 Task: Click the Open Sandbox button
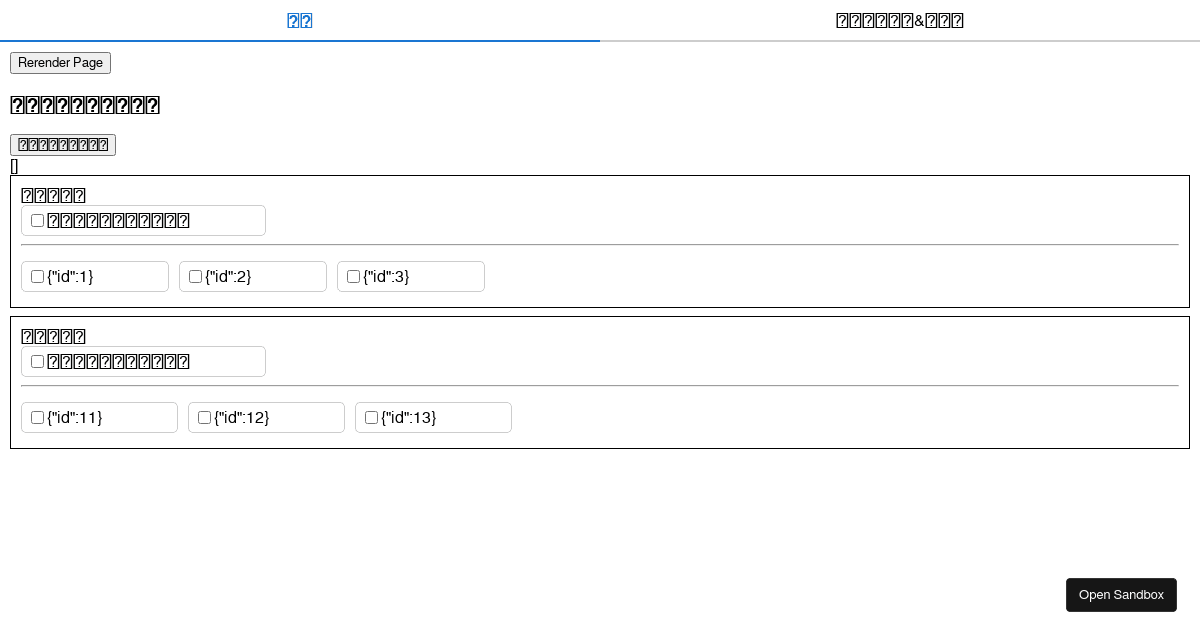point(1121,595)
